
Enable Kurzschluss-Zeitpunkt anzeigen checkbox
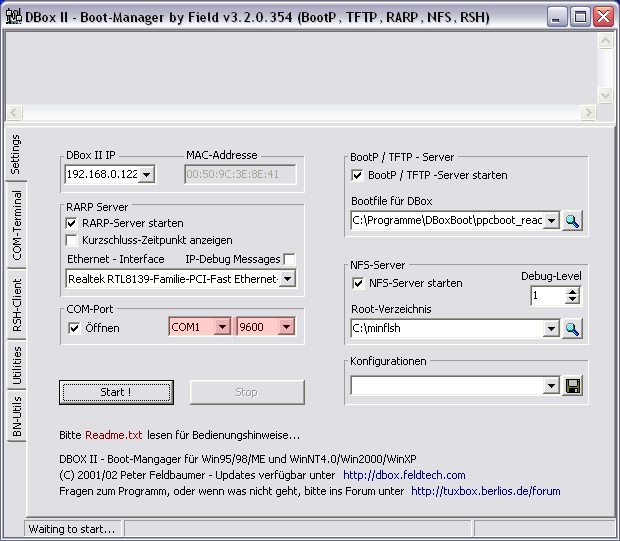coord(72,240)
